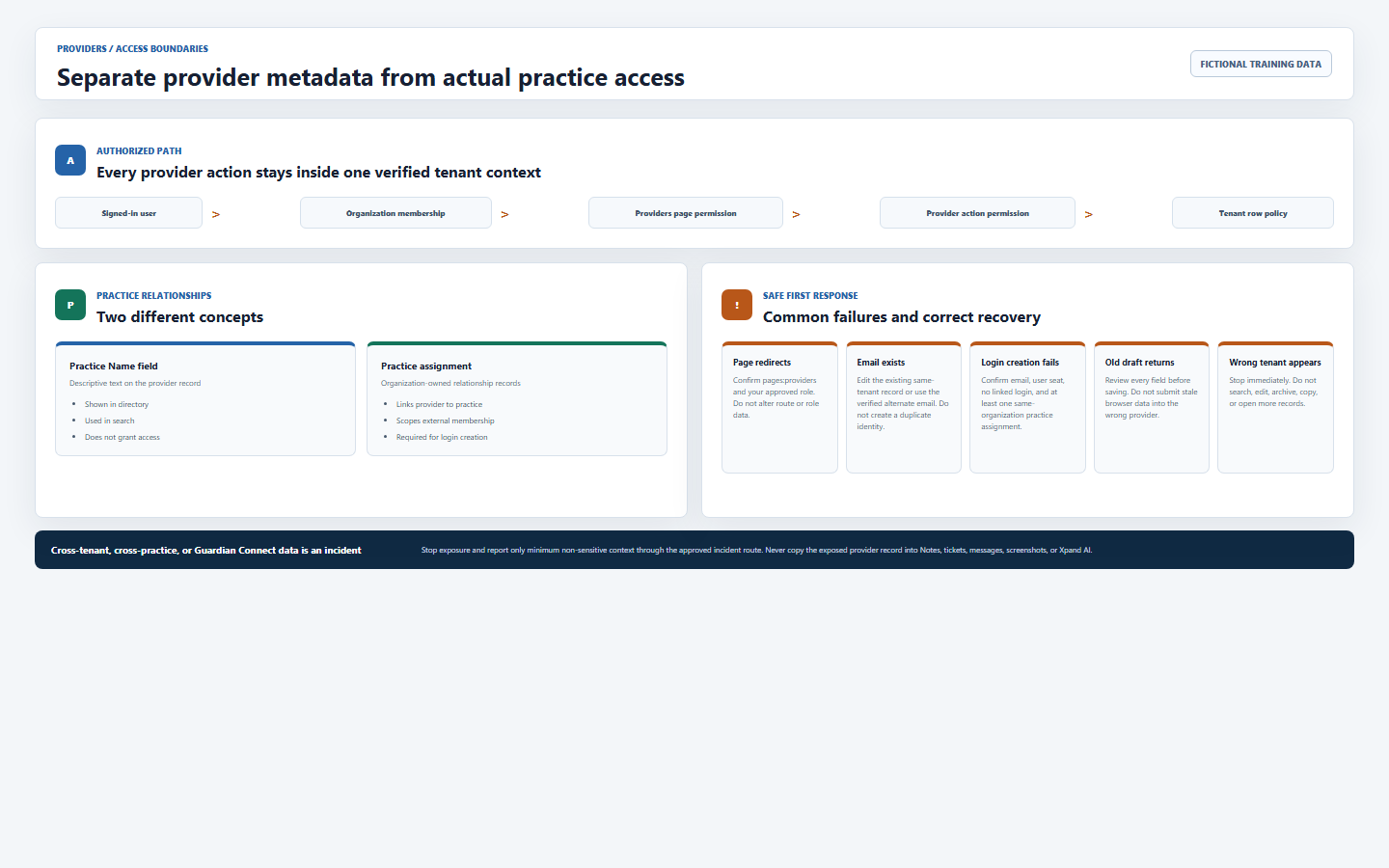
Task: Click the 'Scopes external membership' bullet
Action: point(445,420)
